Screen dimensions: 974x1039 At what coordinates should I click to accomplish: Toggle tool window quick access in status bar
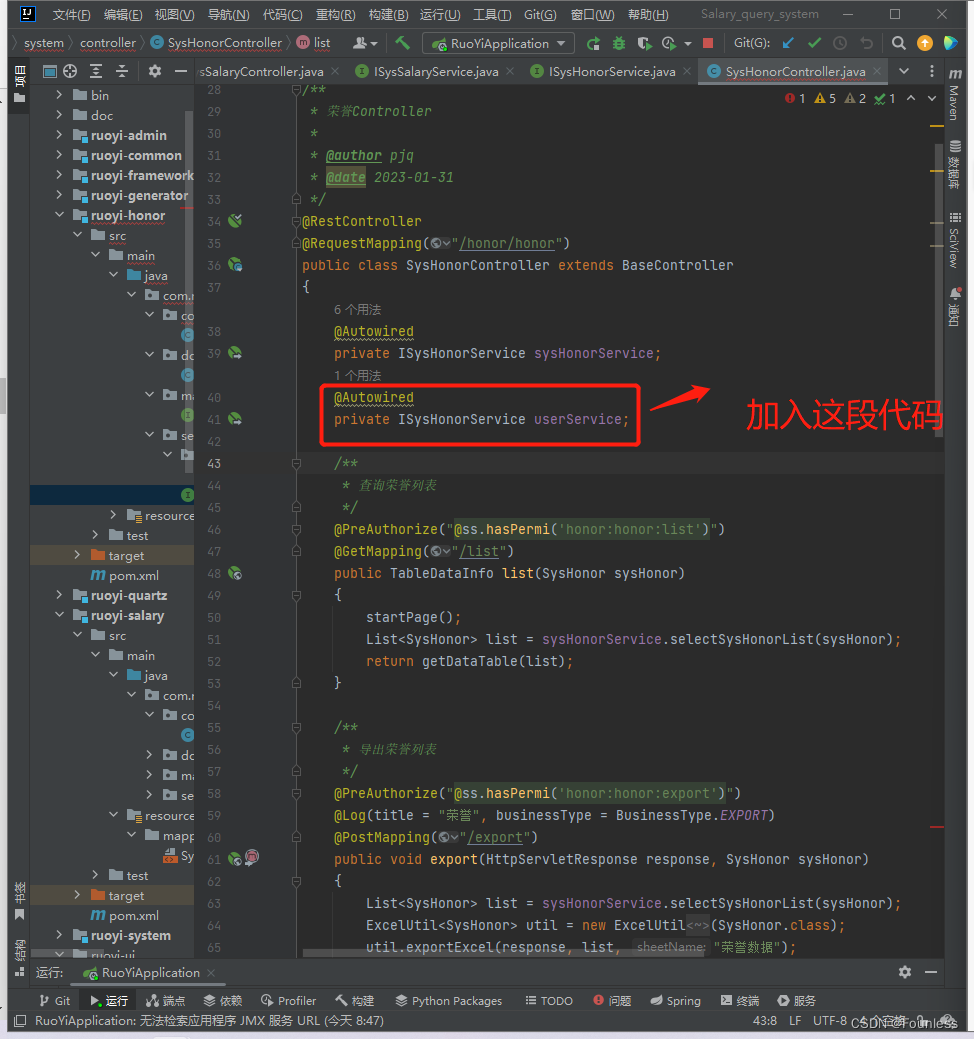(x=20, y=1020)
